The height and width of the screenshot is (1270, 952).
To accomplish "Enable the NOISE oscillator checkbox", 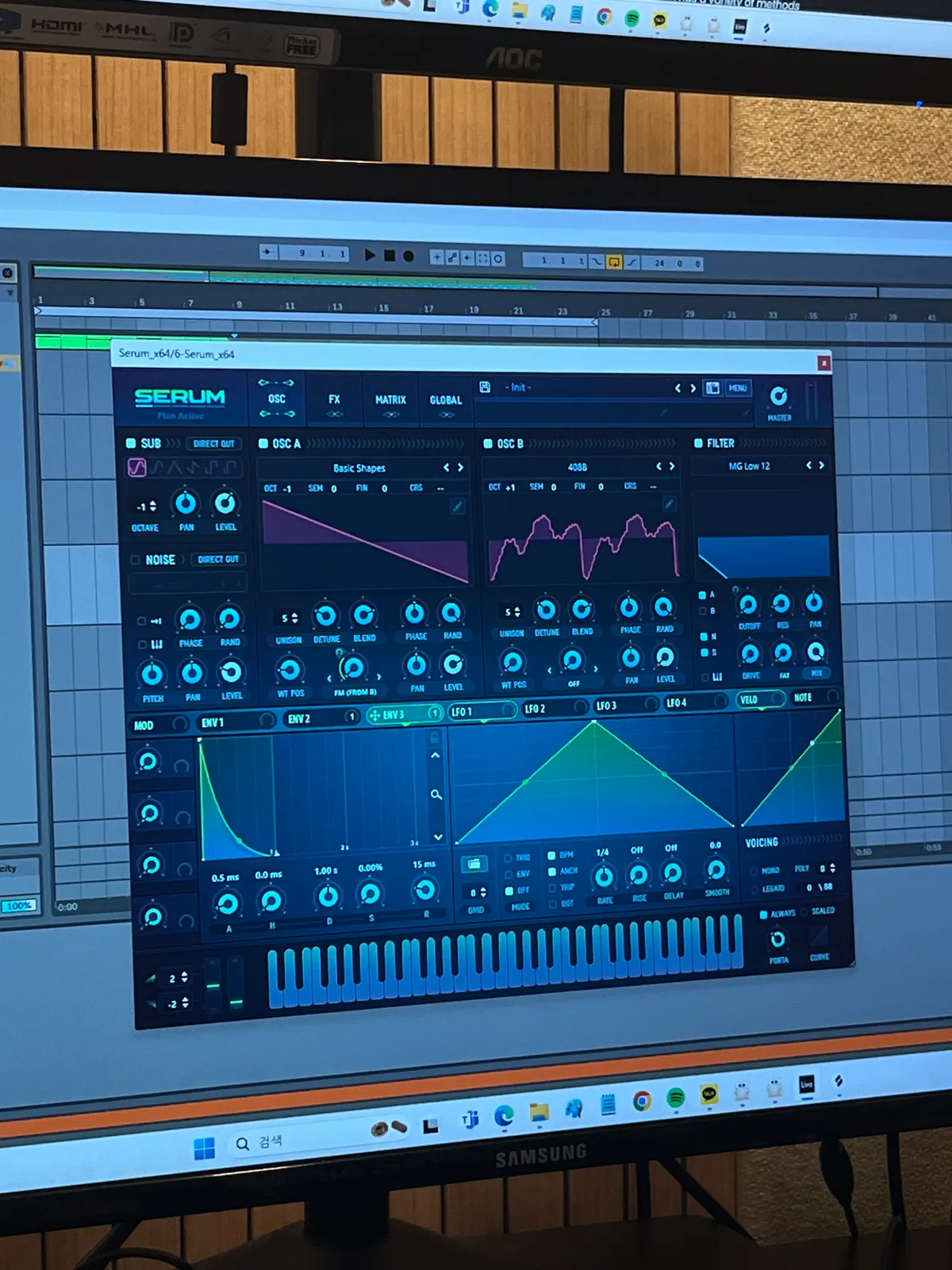I will [135, 560].
